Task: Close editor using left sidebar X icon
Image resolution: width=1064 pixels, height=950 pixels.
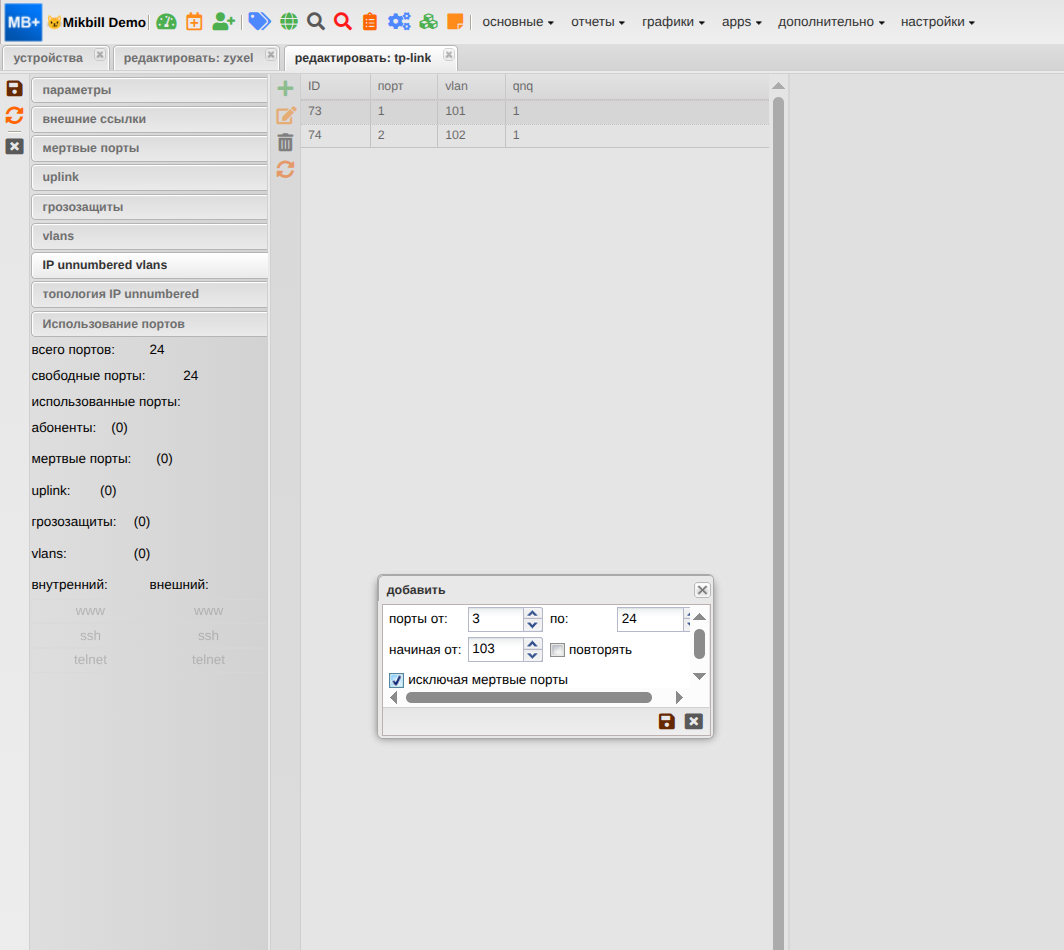Action: click(x=14, y=146)
